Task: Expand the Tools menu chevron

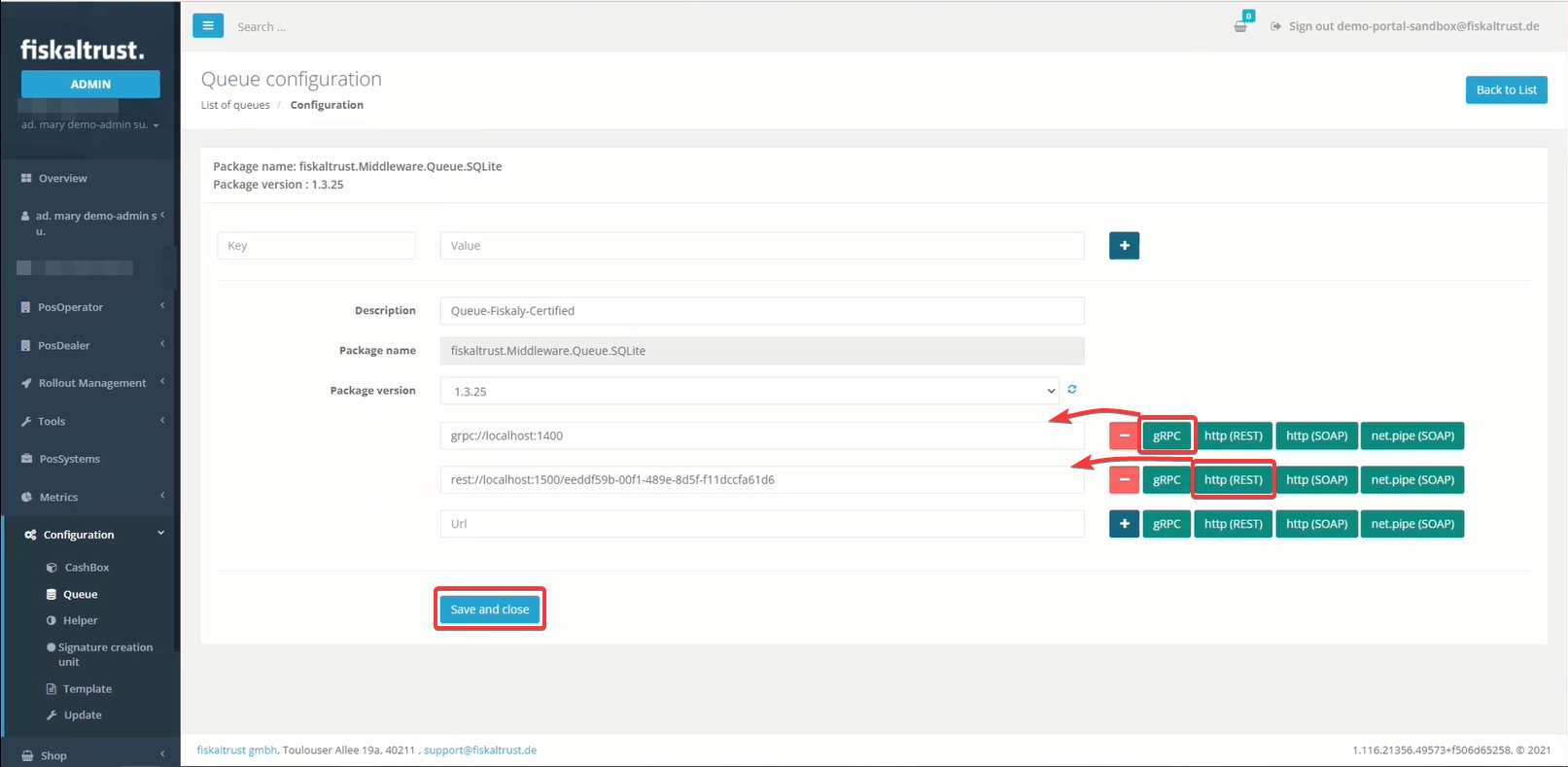Action: tap(162, 420)
